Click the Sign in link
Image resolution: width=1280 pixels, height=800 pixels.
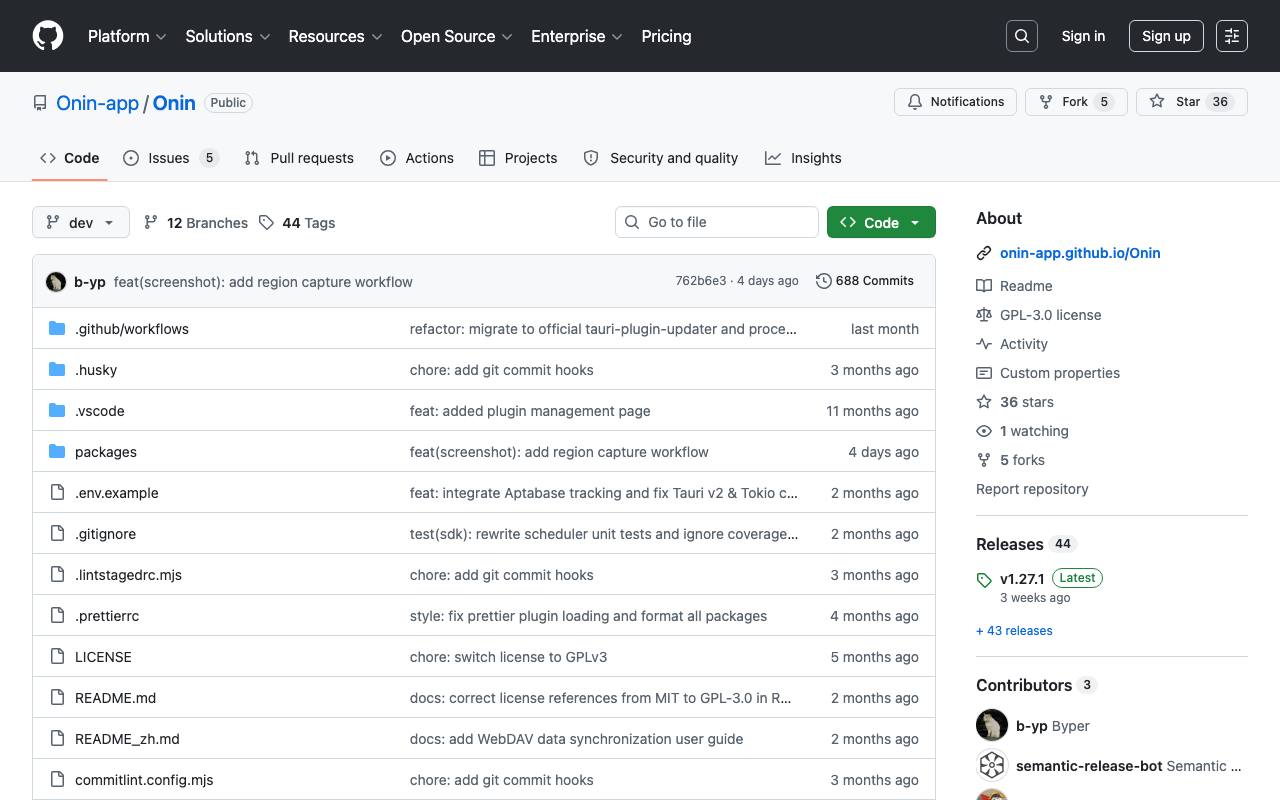tap(1083, 36)
